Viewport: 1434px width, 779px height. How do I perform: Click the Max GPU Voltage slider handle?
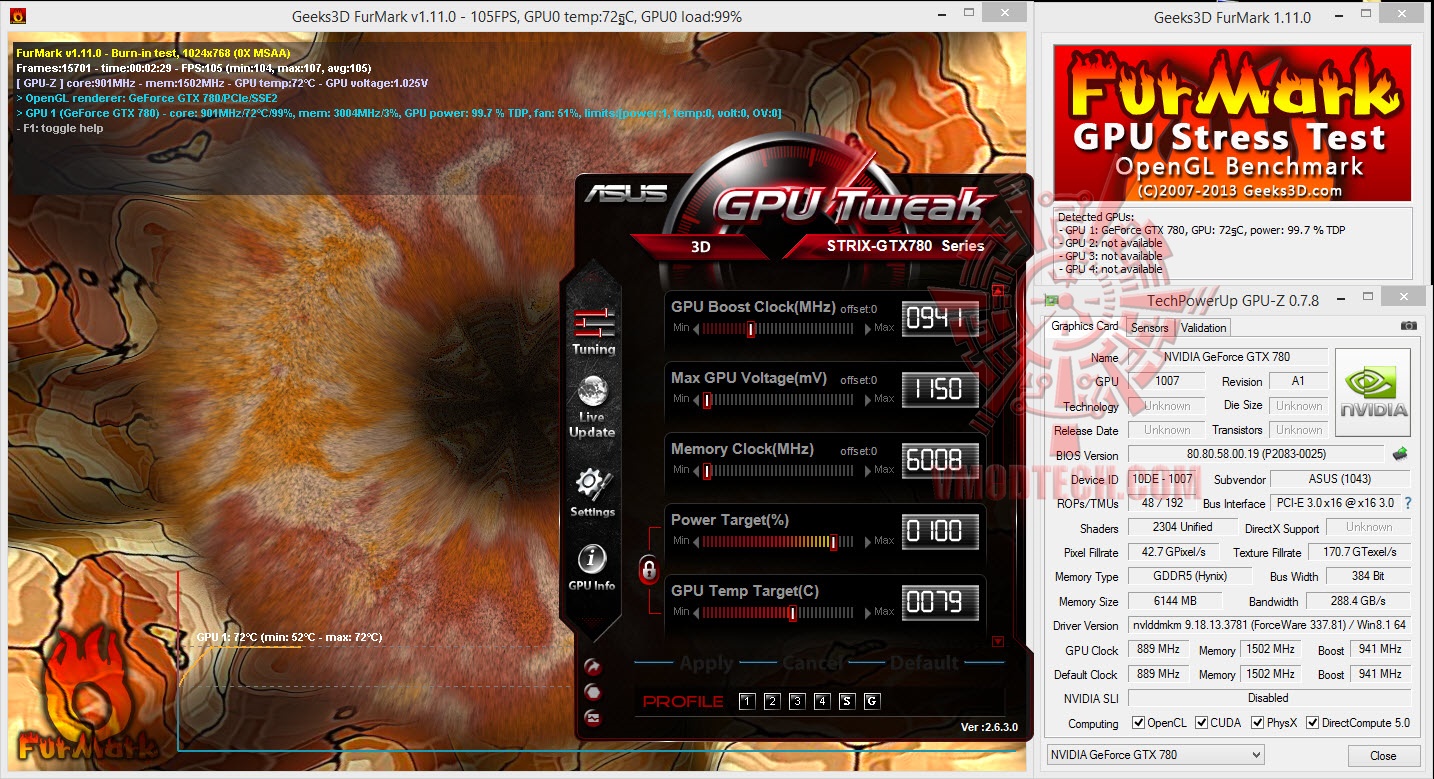coord(707,400)
